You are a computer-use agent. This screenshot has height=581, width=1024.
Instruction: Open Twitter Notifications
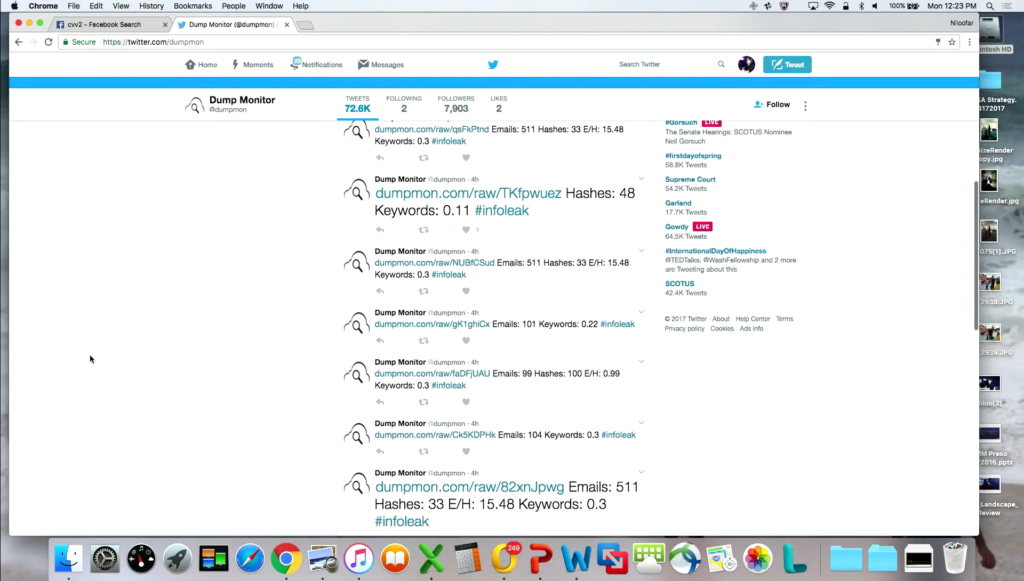coord(317,64)
